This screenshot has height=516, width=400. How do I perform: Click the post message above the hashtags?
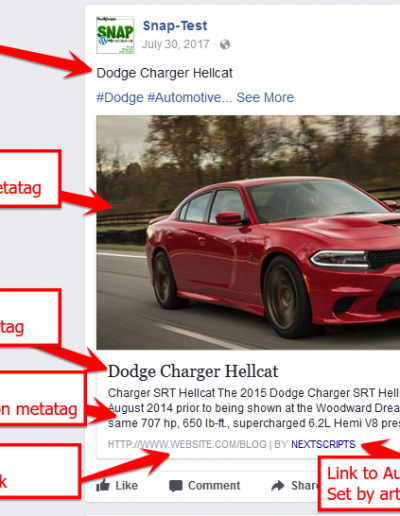[164, 73]
